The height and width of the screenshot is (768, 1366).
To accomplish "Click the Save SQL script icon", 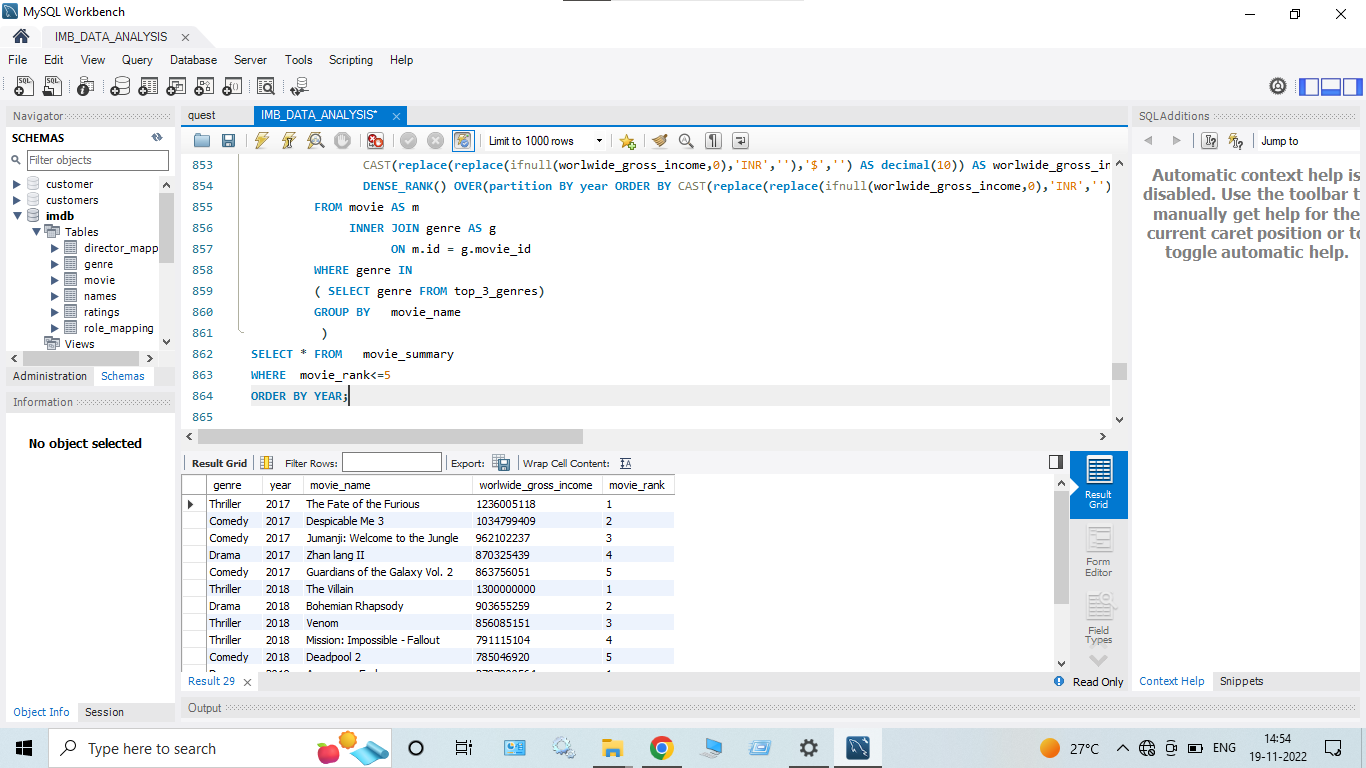I will 229,140.
